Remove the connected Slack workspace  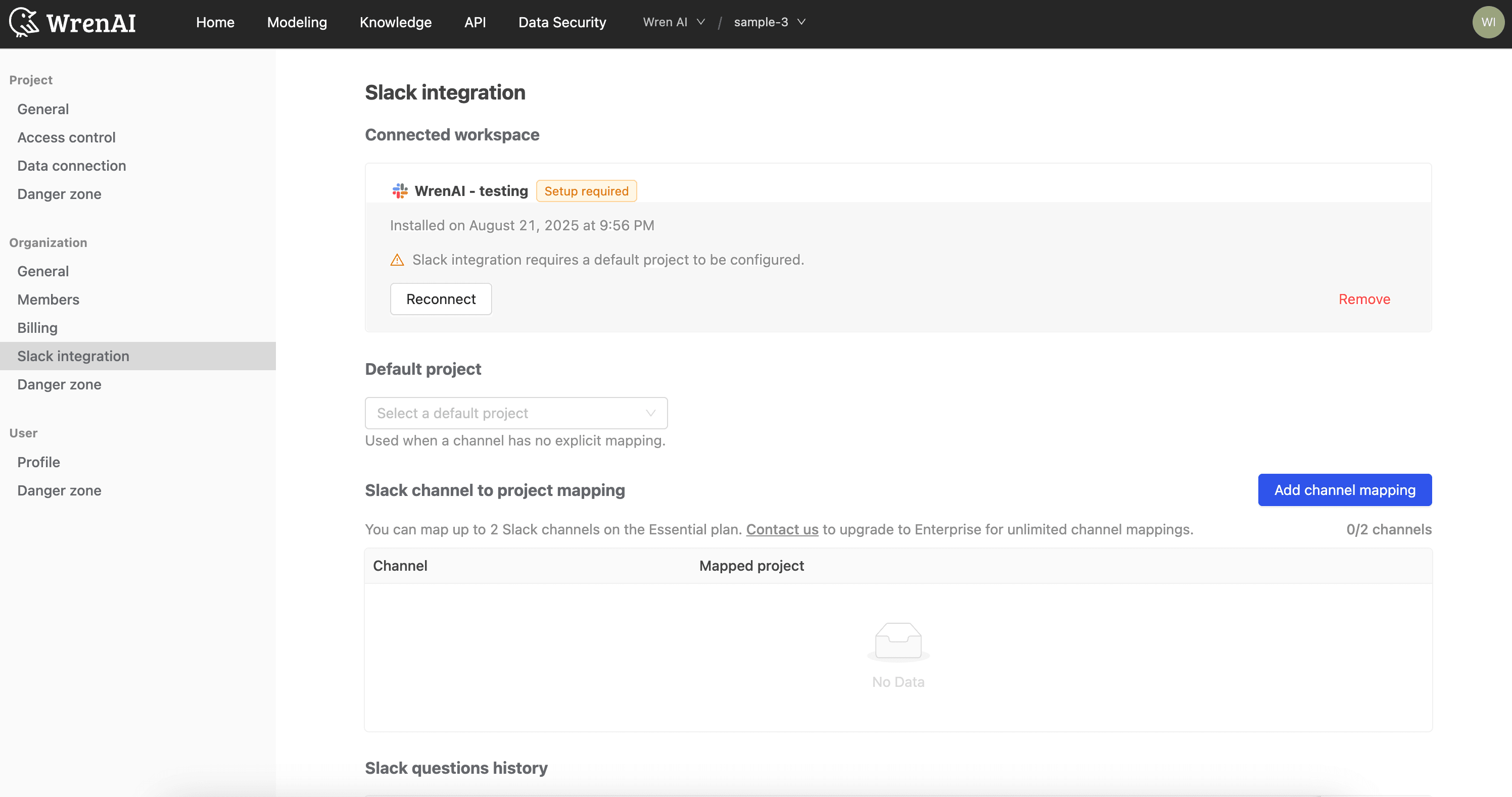[x=1364, y=298]
